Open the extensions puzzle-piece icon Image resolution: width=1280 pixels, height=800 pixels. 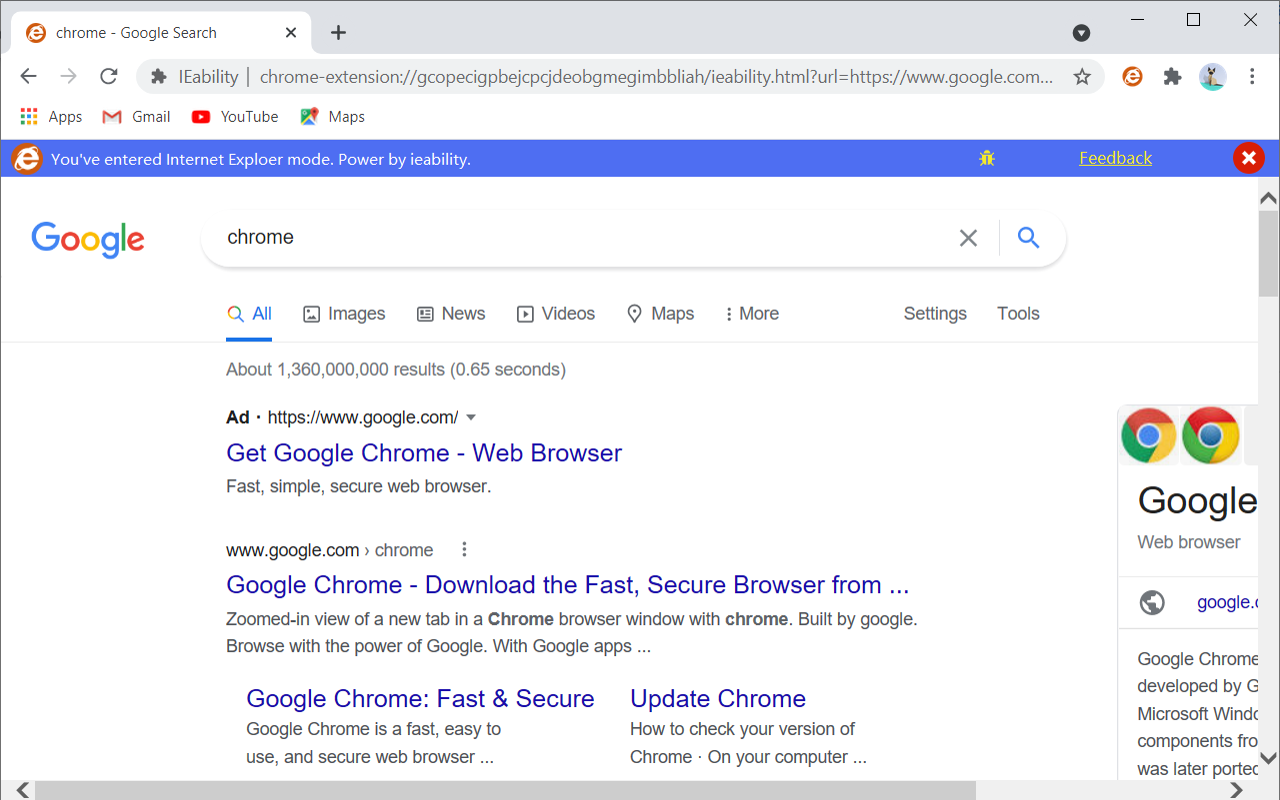(1172, 76)
